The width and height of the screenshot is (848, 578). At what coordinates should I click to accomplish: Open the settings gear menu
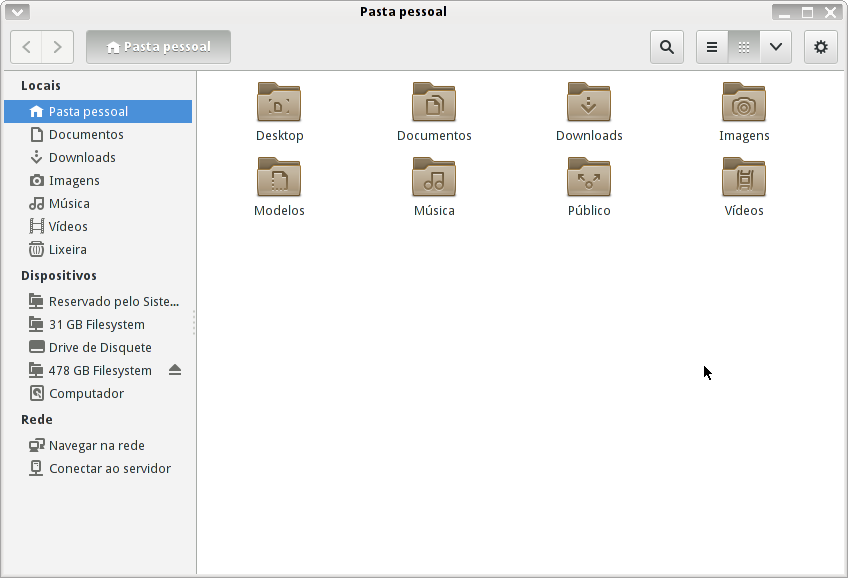[x=820, y=47]
